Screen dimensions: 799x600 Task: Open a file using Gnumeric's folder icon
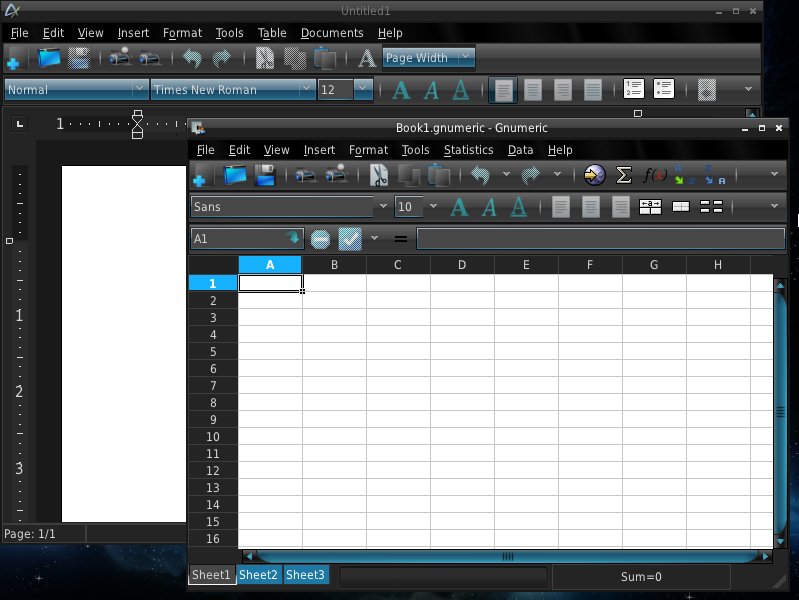pyautogui.click(x=235, y=175)
